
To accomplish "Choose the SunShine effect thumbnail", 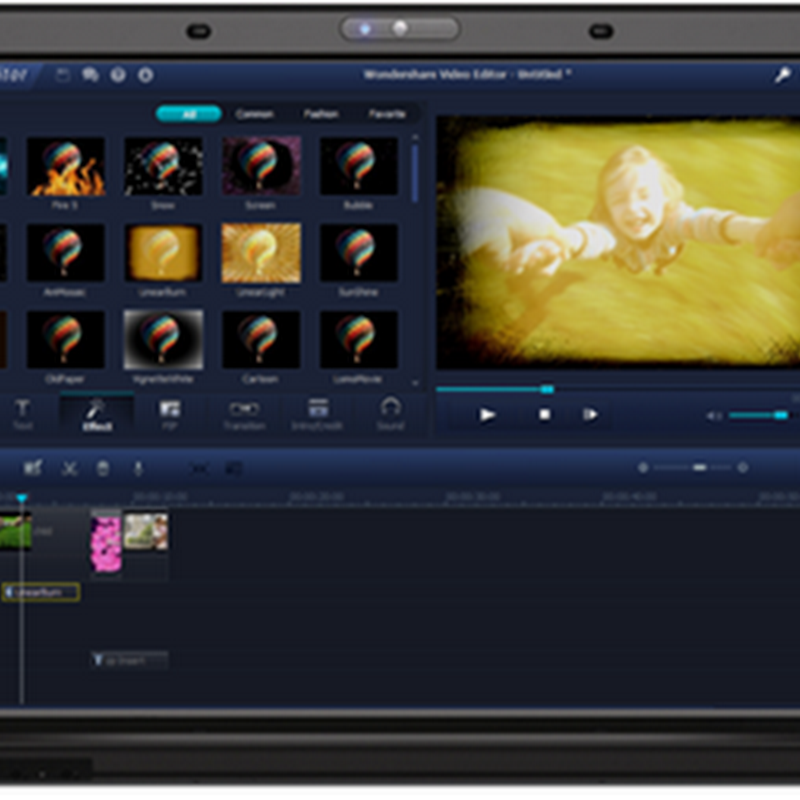I will tap(359, 253).
